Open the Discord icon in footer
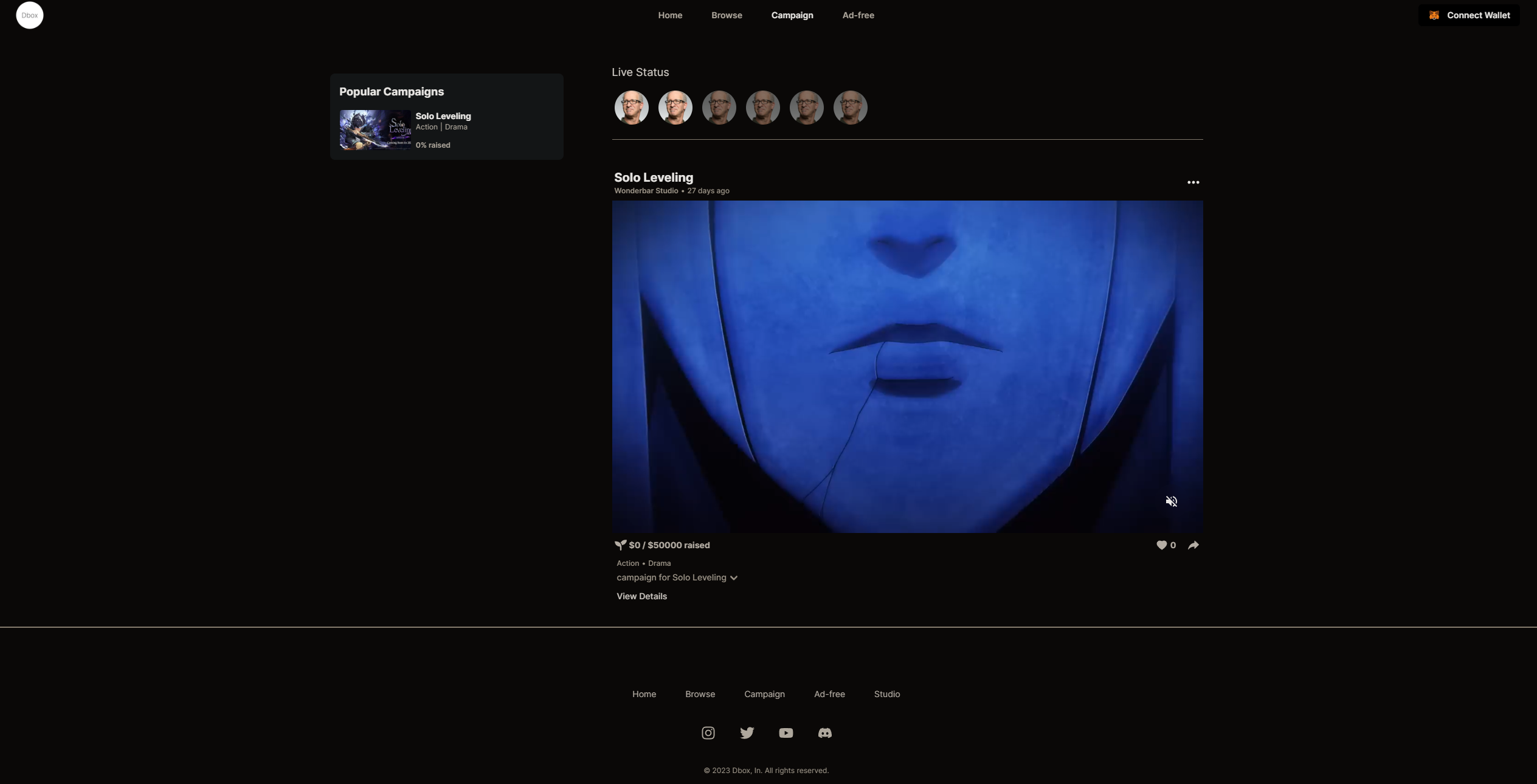 click(825, 733)
